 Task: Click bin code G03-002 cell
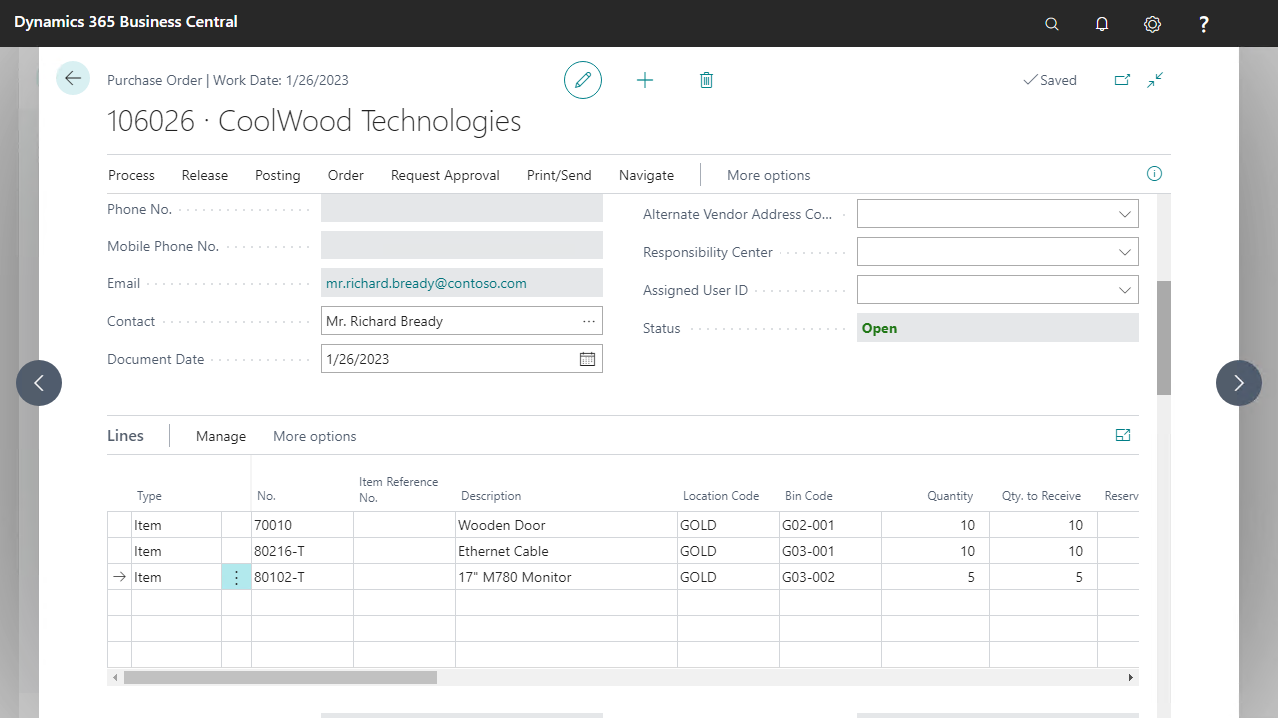pos(830,577)
